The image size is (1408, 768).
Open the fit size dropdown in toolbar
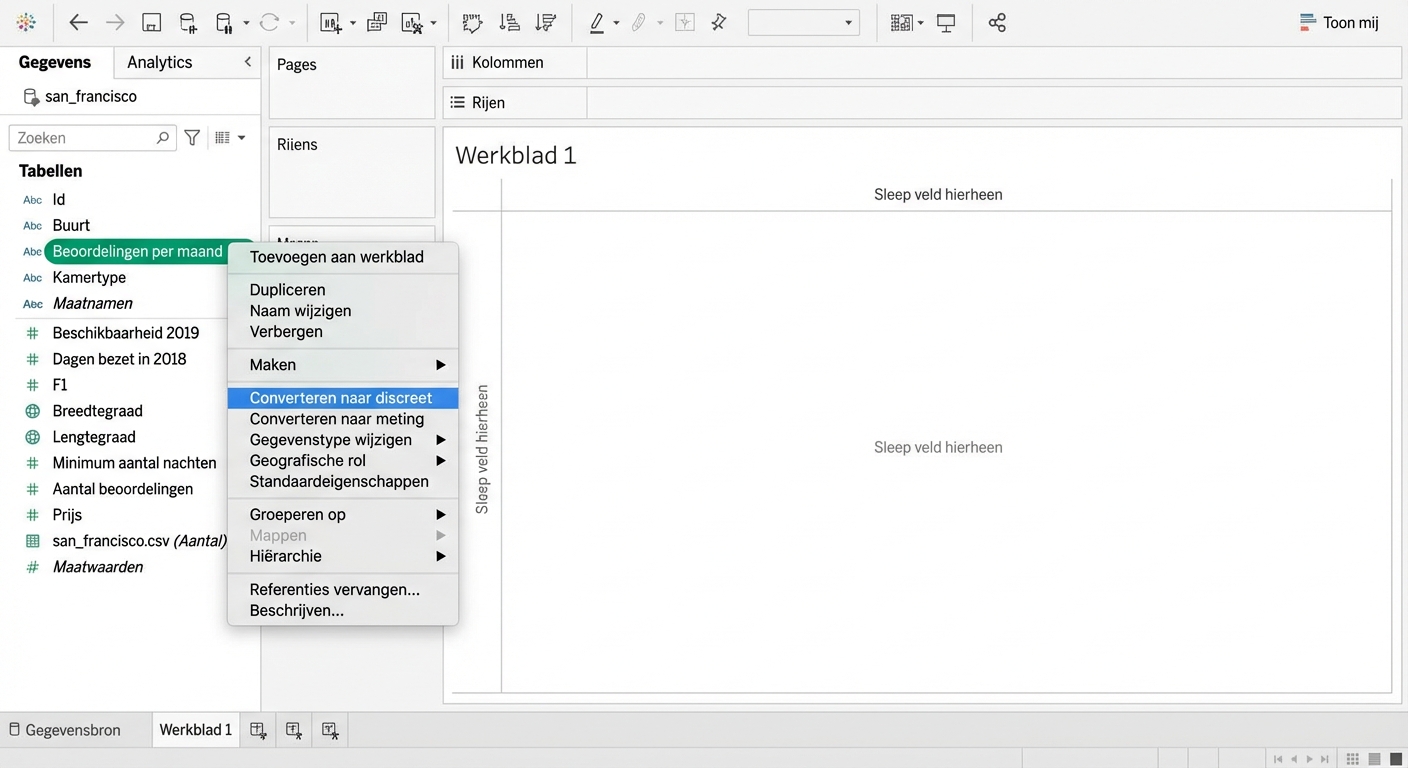(x=803, y=23)
